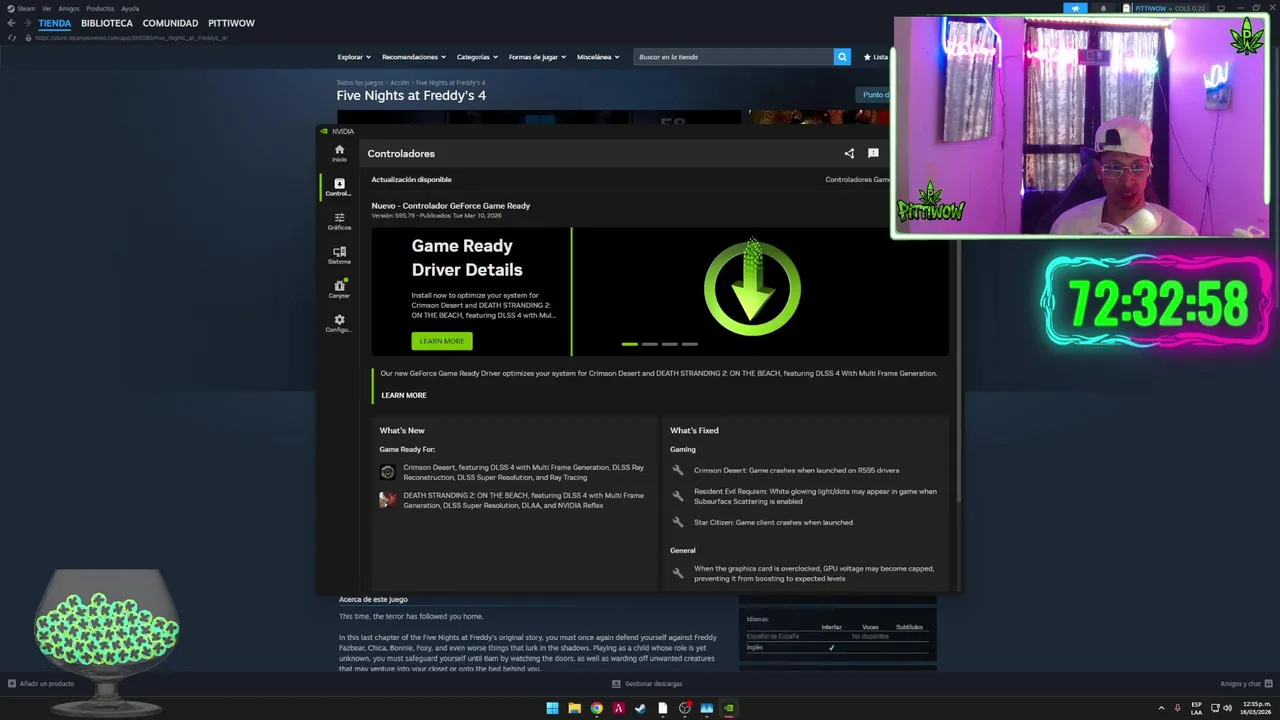Click Steam notifications bell icon

point(1104,8)
